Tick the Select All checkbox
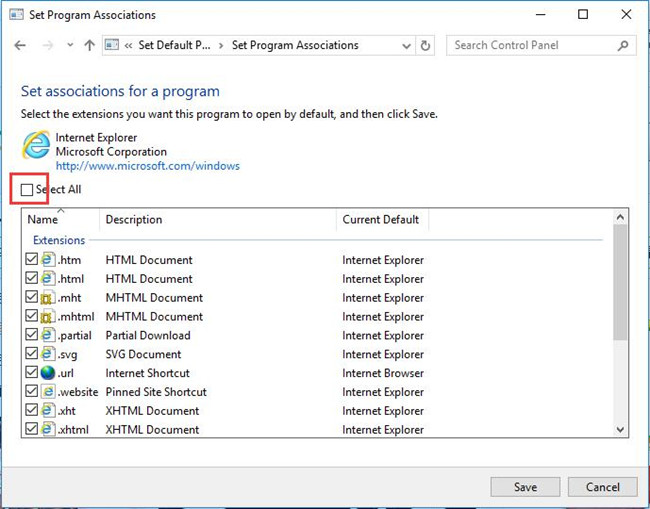650x509 pixels. [x=27, y=190]
